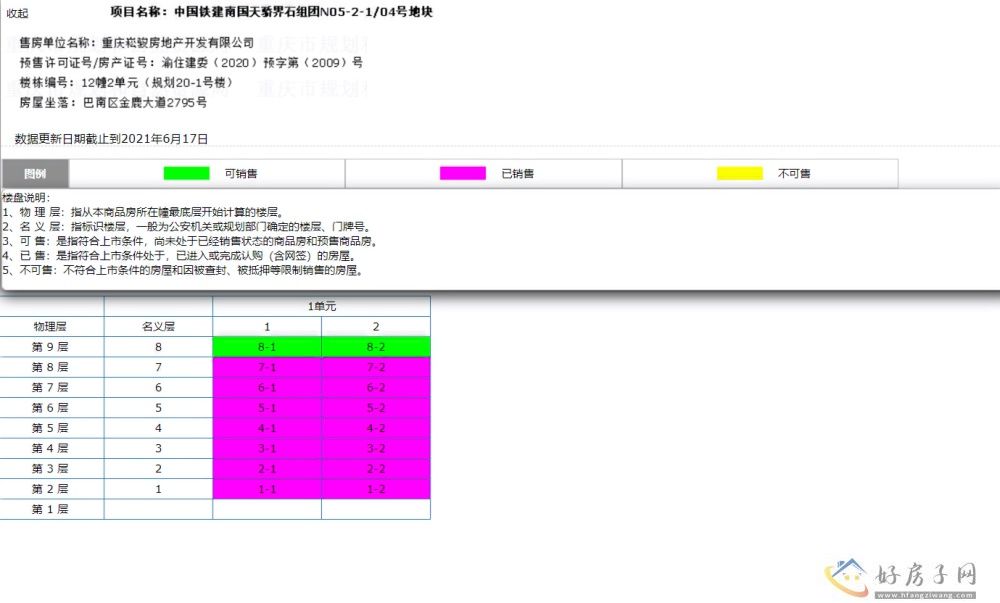Image resolution: width=1000 pixels, height=603 pixels.
Task: Open sold unit 1-2
Action: (376, 489)
